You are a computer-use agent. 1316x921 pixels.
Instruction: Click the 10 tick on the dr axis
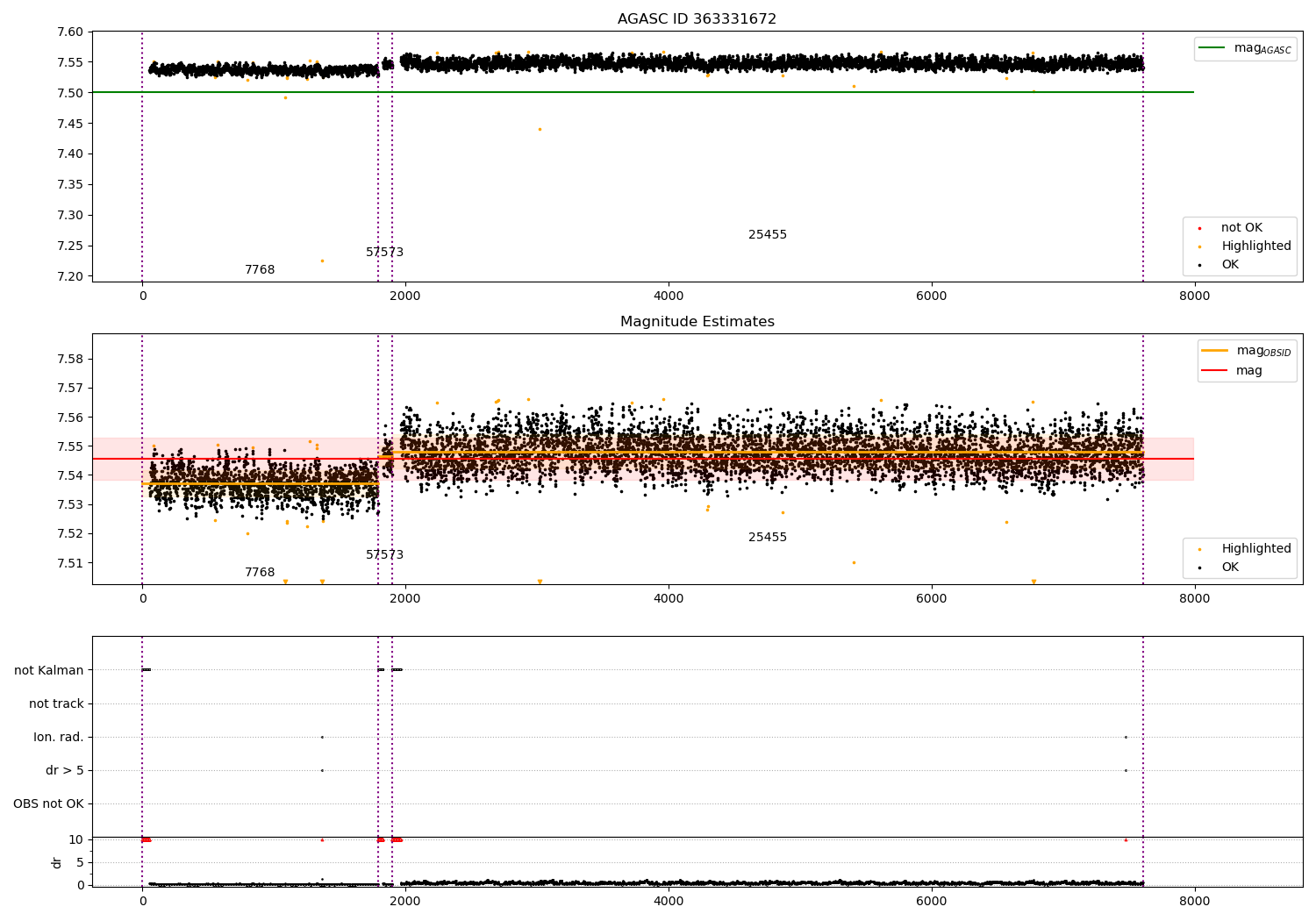point(76,840)
